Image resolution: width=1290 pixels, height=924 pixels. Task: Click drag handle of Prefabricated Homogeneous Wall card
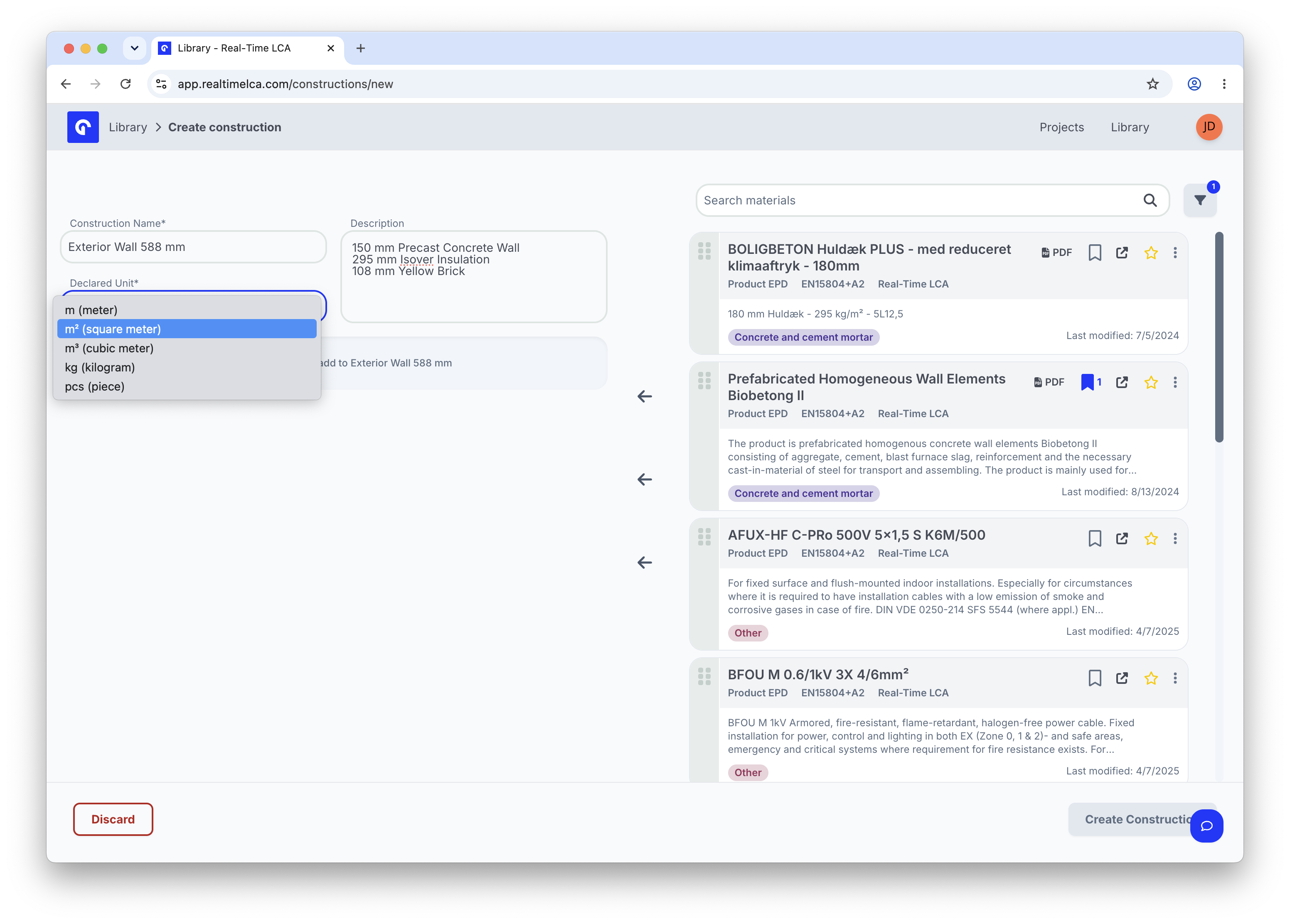(704, 381)
